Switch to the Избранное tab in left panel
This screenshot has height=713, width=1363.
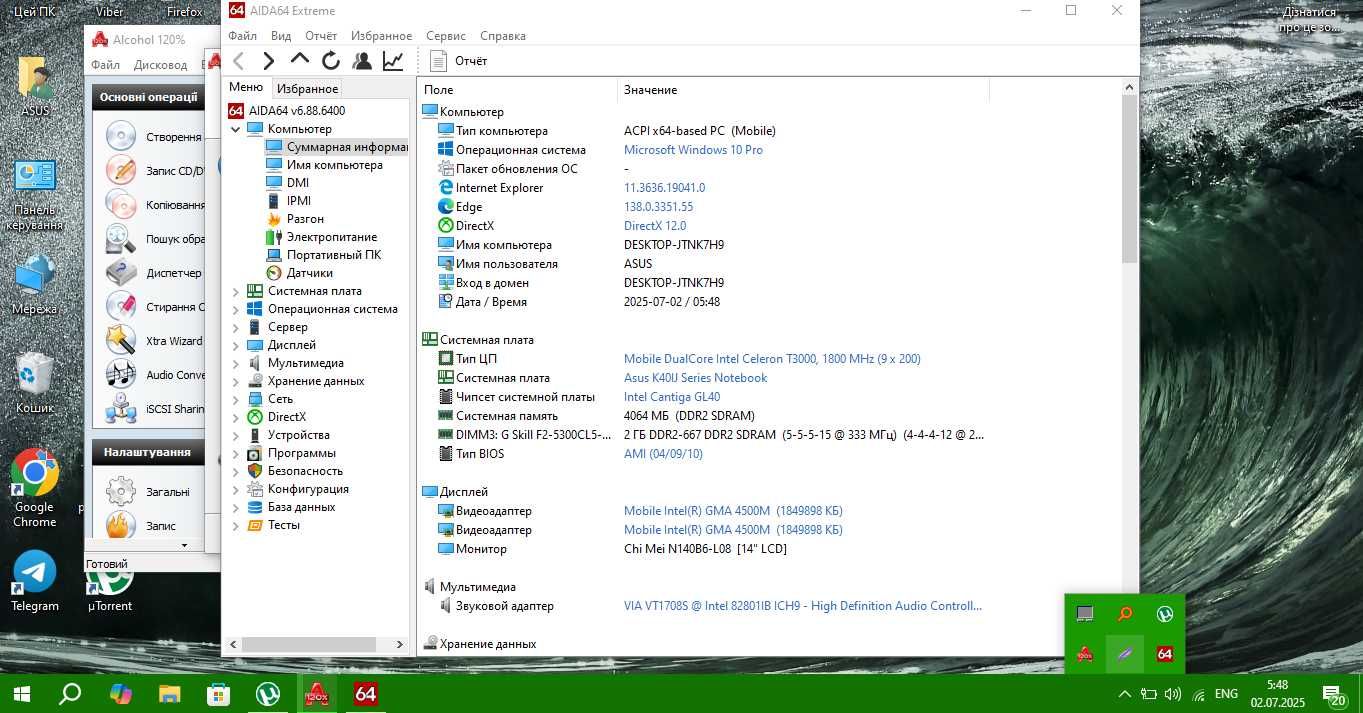click(308, 89)
